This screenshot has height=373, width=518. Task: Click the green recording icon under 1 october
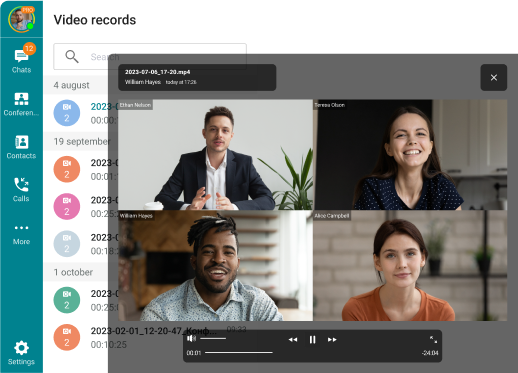(67, 300)
